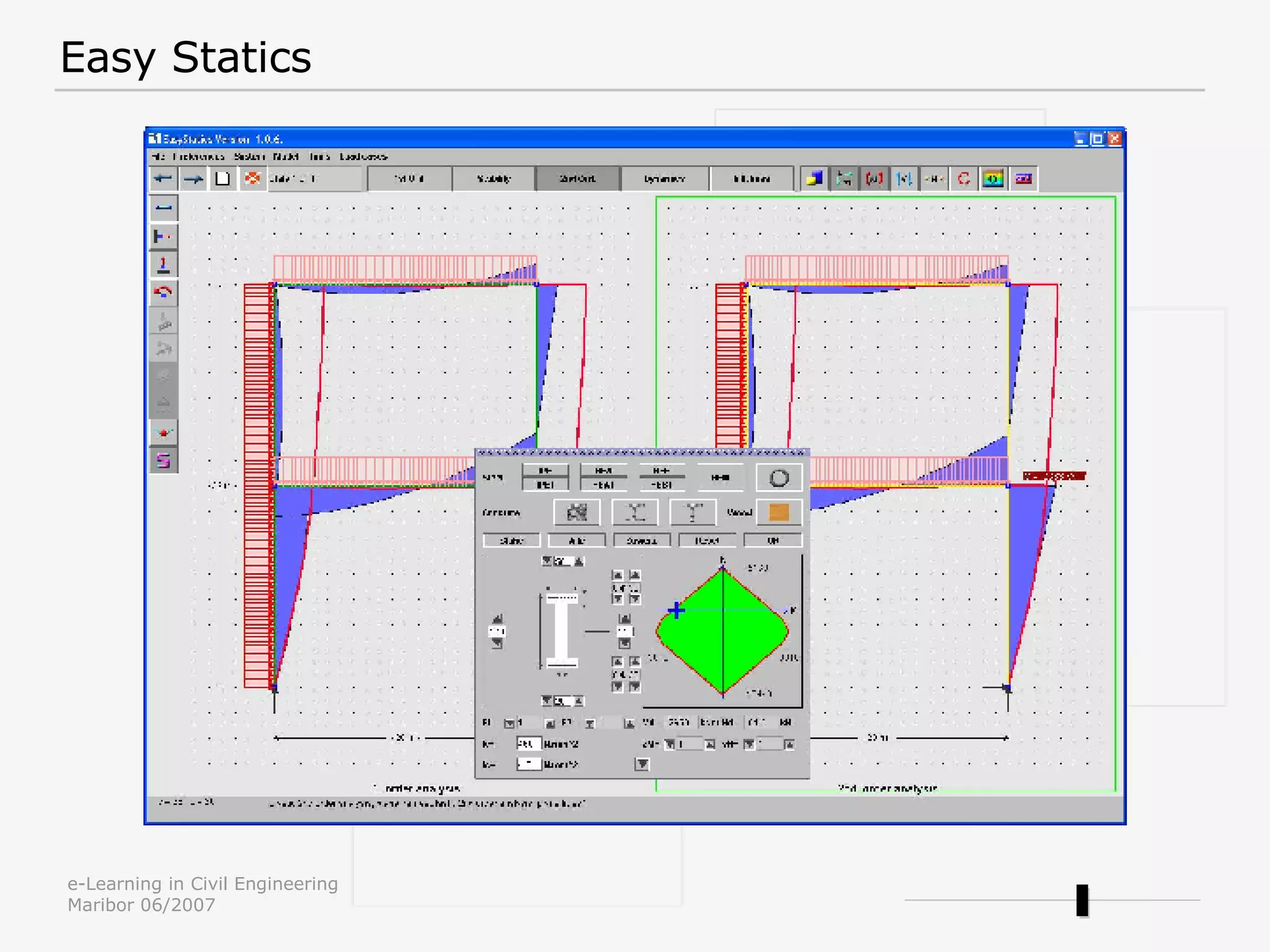This screenshot has height=952, width=1270.
Task: Choose the concrete T-shaped section icon
Action: [x=693, y=513]
